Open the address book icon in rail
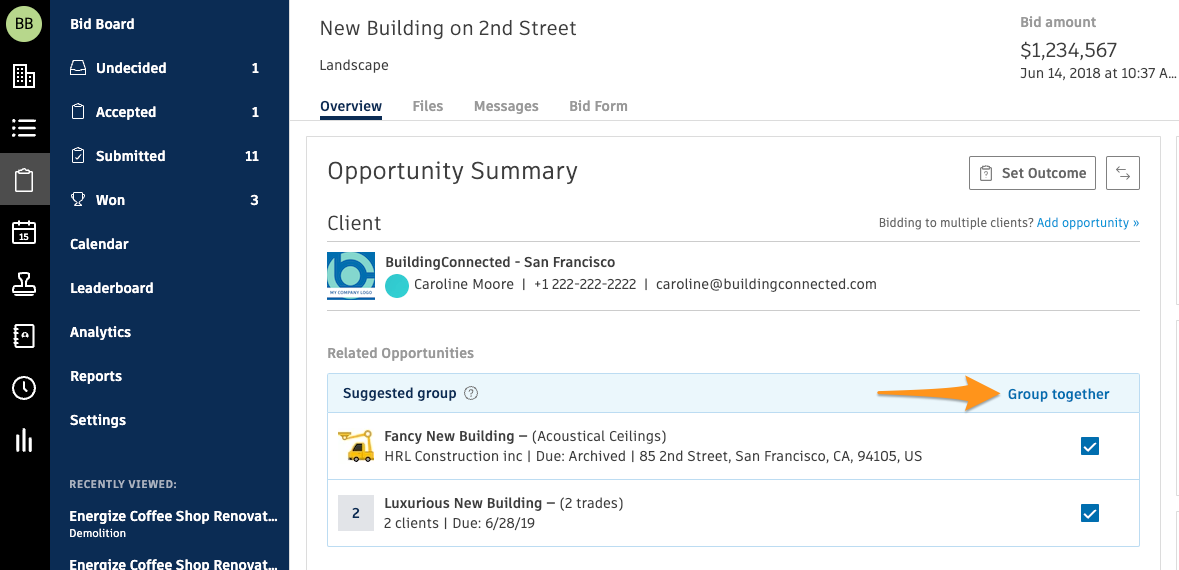1179x570 pixels. click(24, 336)
